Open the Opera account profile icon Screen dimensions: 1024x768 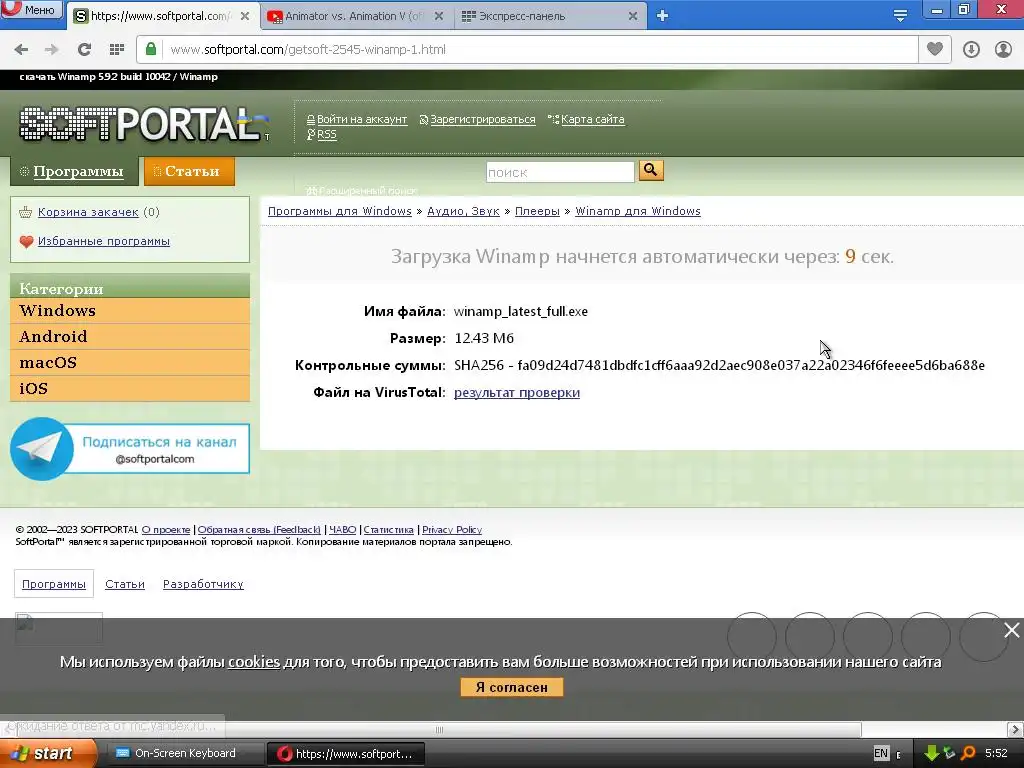tap(1003, 50)
